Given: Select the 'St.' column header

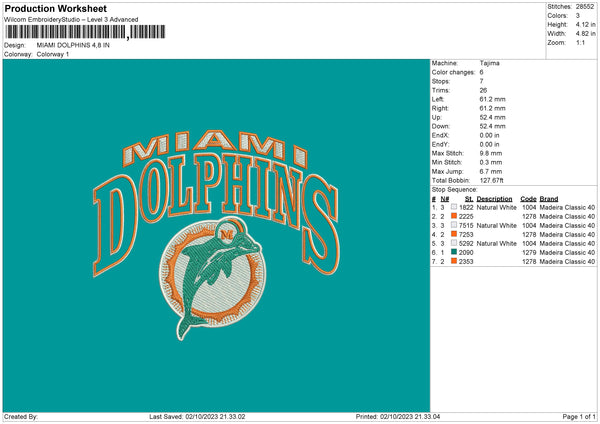Looking at the screenshot, I should click(x=469, y=199).
